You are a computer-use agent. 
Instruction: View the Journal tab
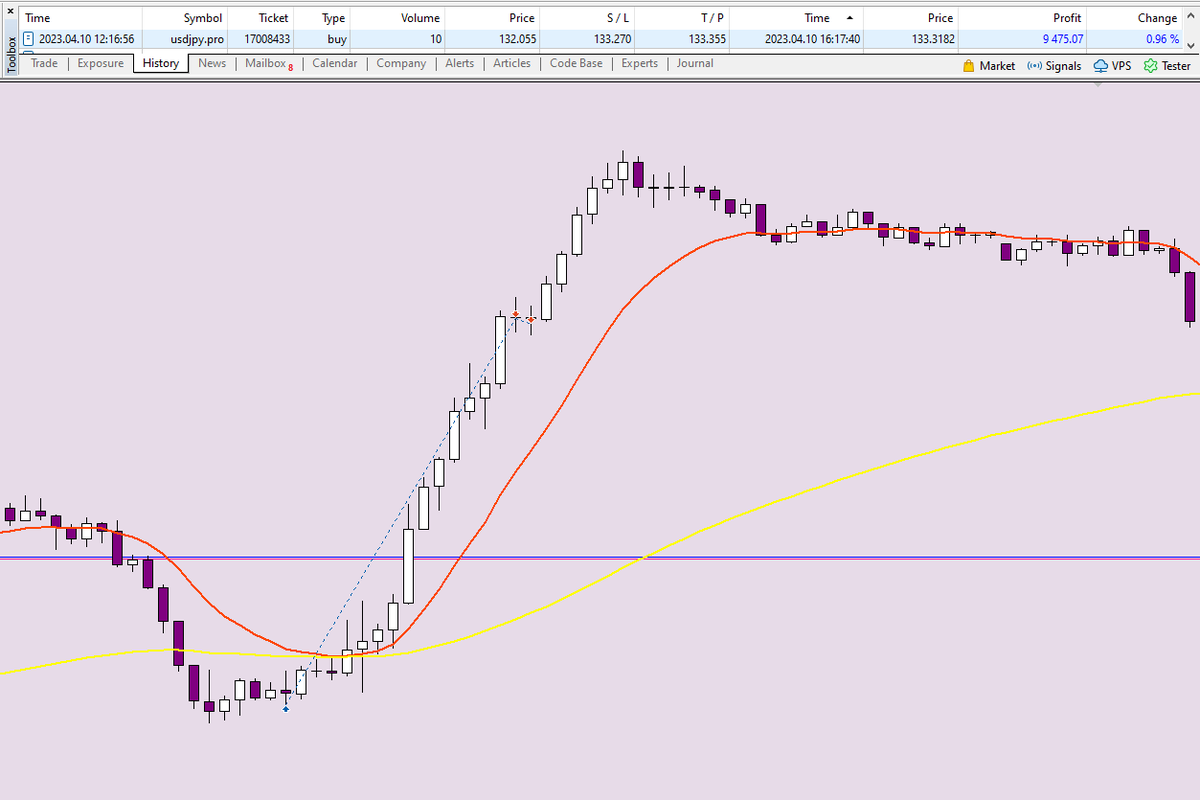point(695,63)
